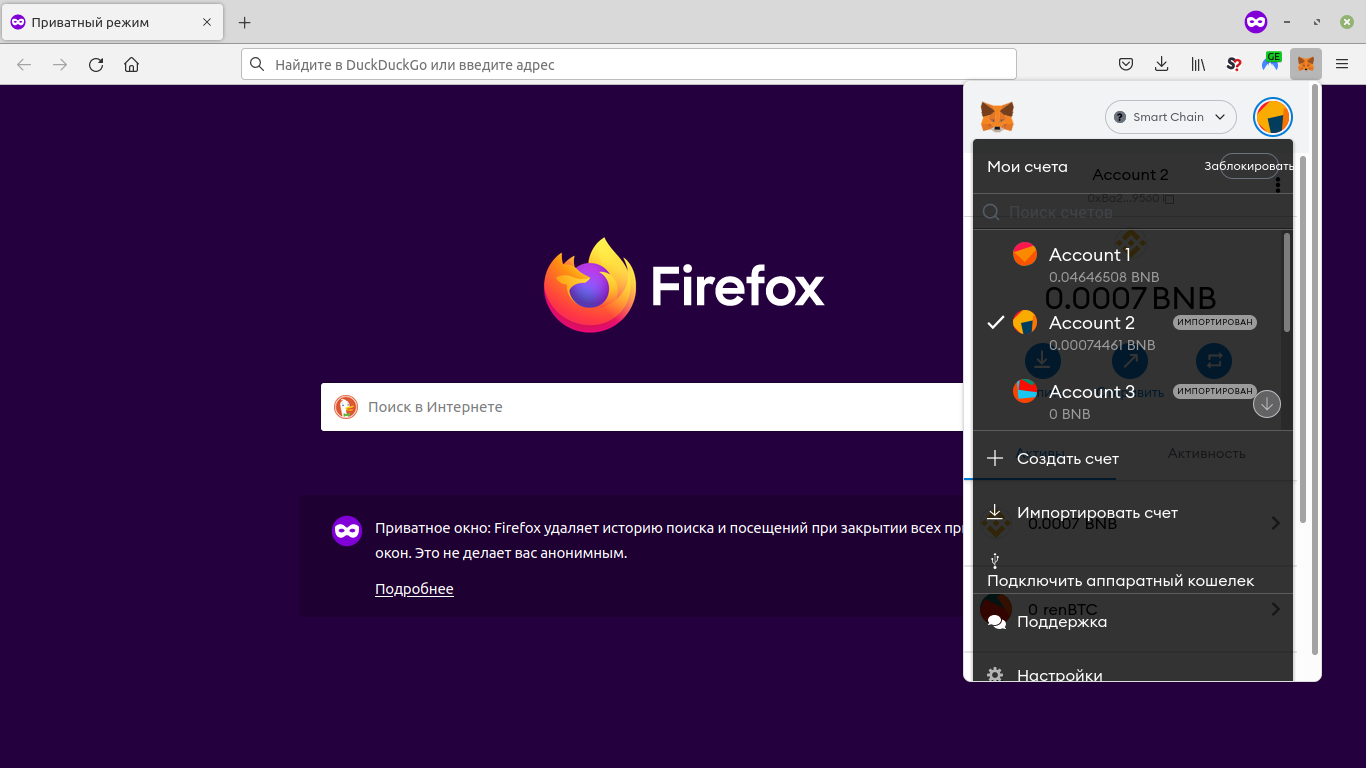Click the gear icon beside Настройки
Screen dimensions: 1366x768
click(x=995, y=675)
